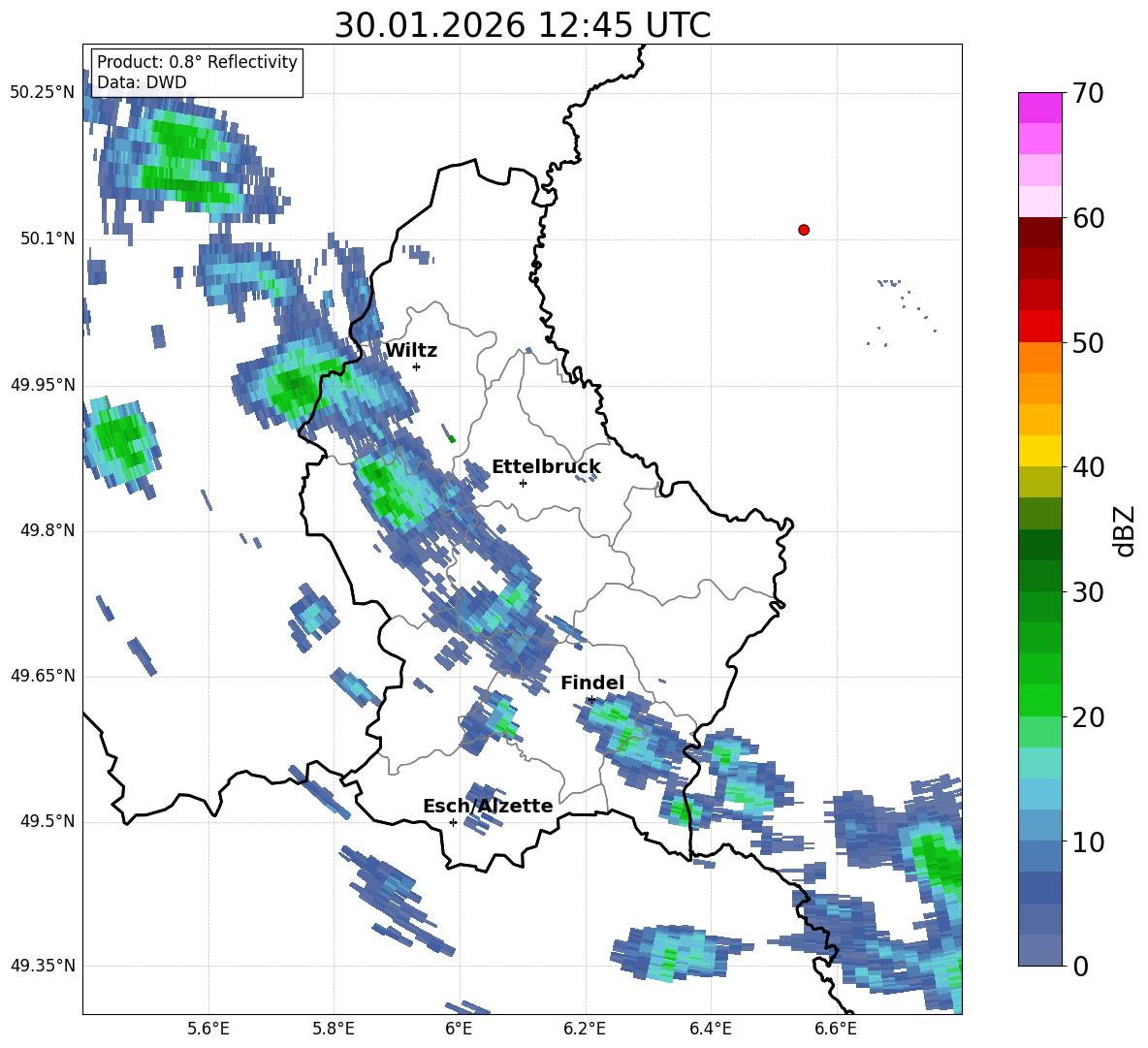The height and width of the screenshot is (1048, 1148).
Task: Click the 10 value on colorbar
Action: pyautogui.click(x=1087, y=842)
